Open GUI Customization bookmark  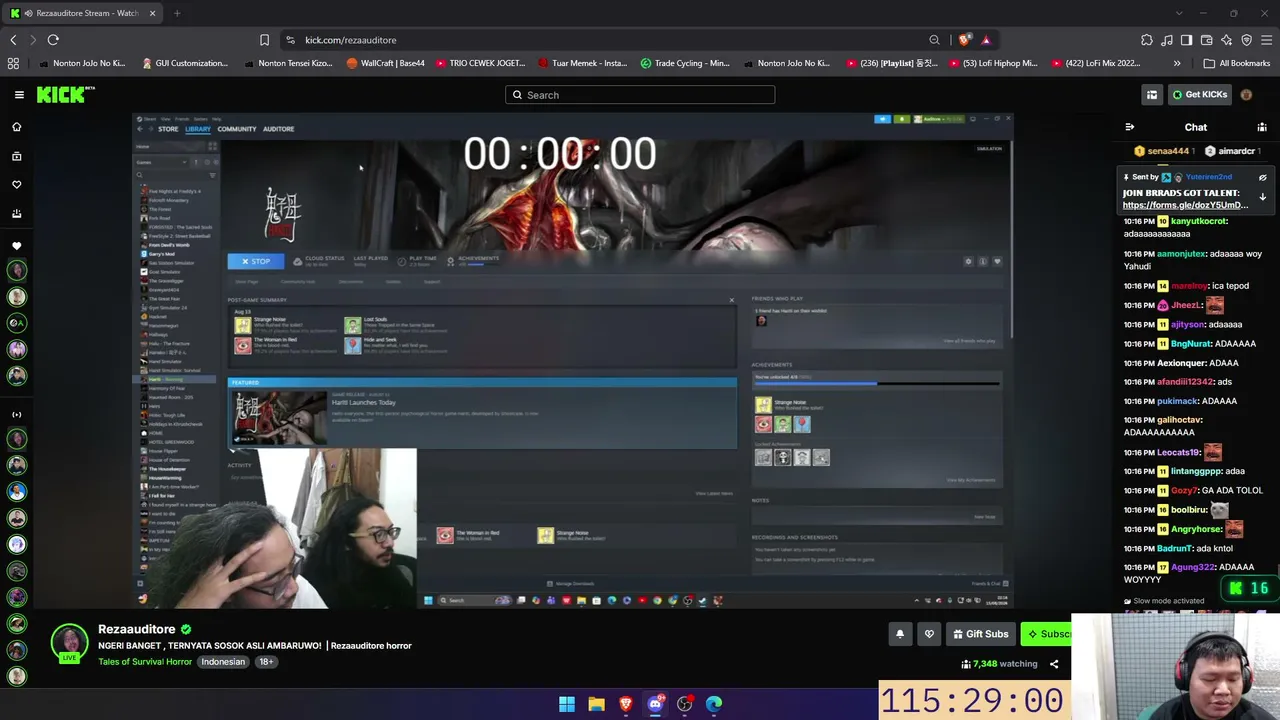185,63
